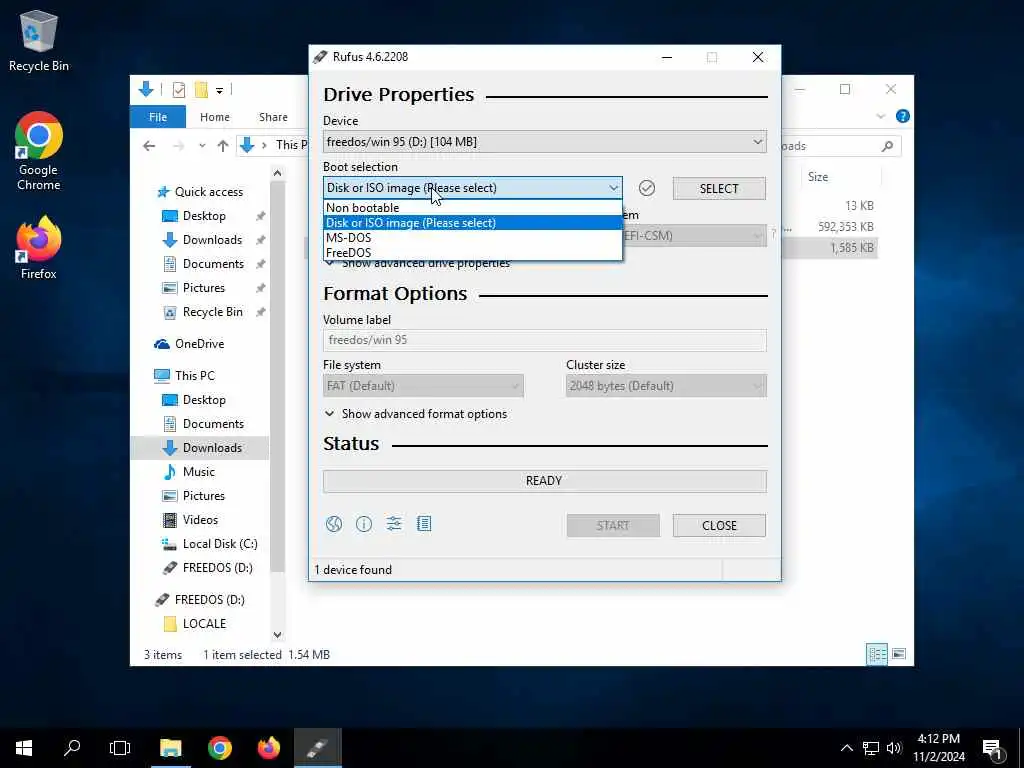Choose Disk or ISO image option
1024x768 pixels.
(473, 223)
